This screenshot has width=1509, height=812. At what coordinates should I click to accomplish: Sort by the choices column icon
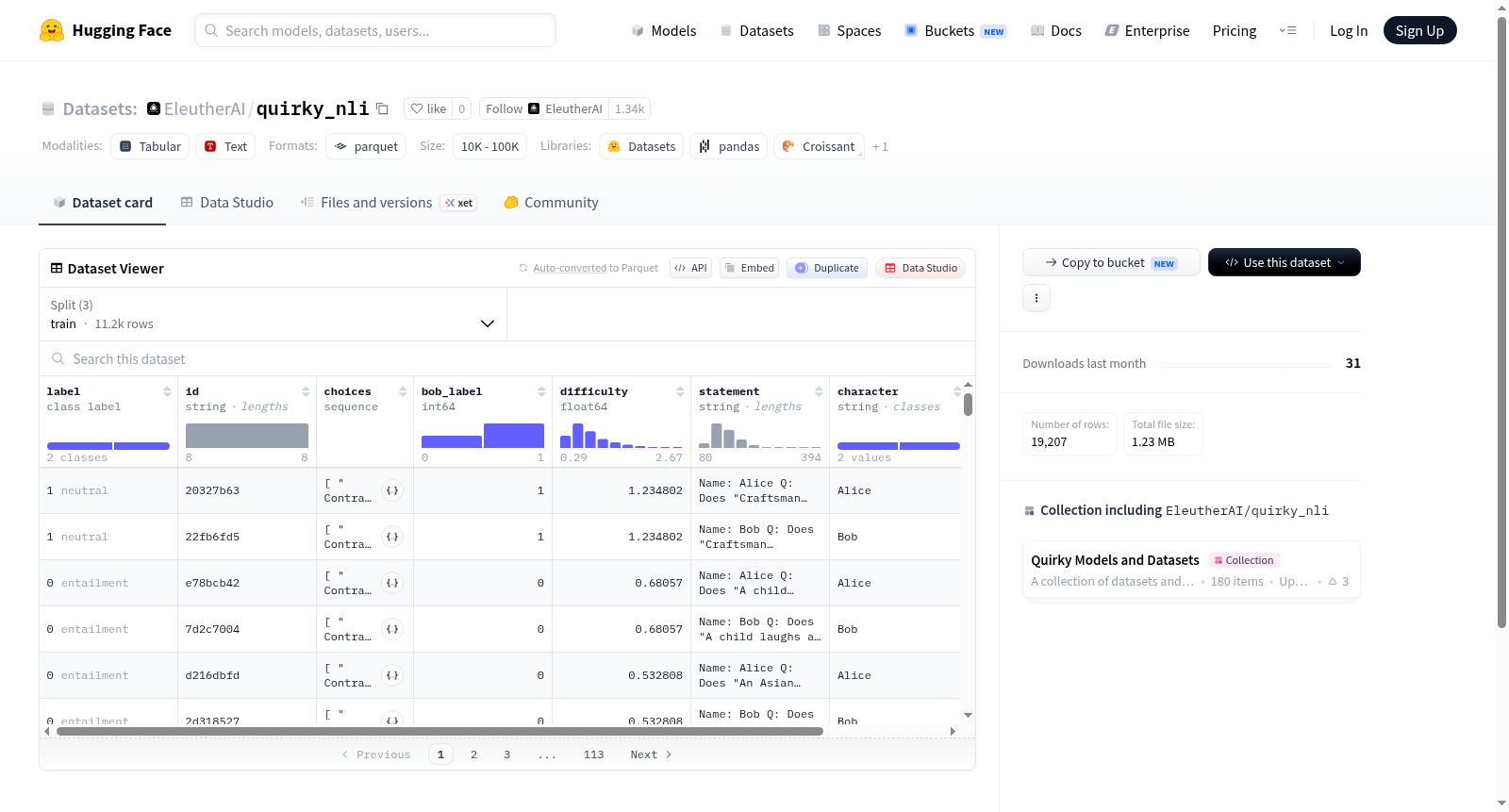point(403,391)
